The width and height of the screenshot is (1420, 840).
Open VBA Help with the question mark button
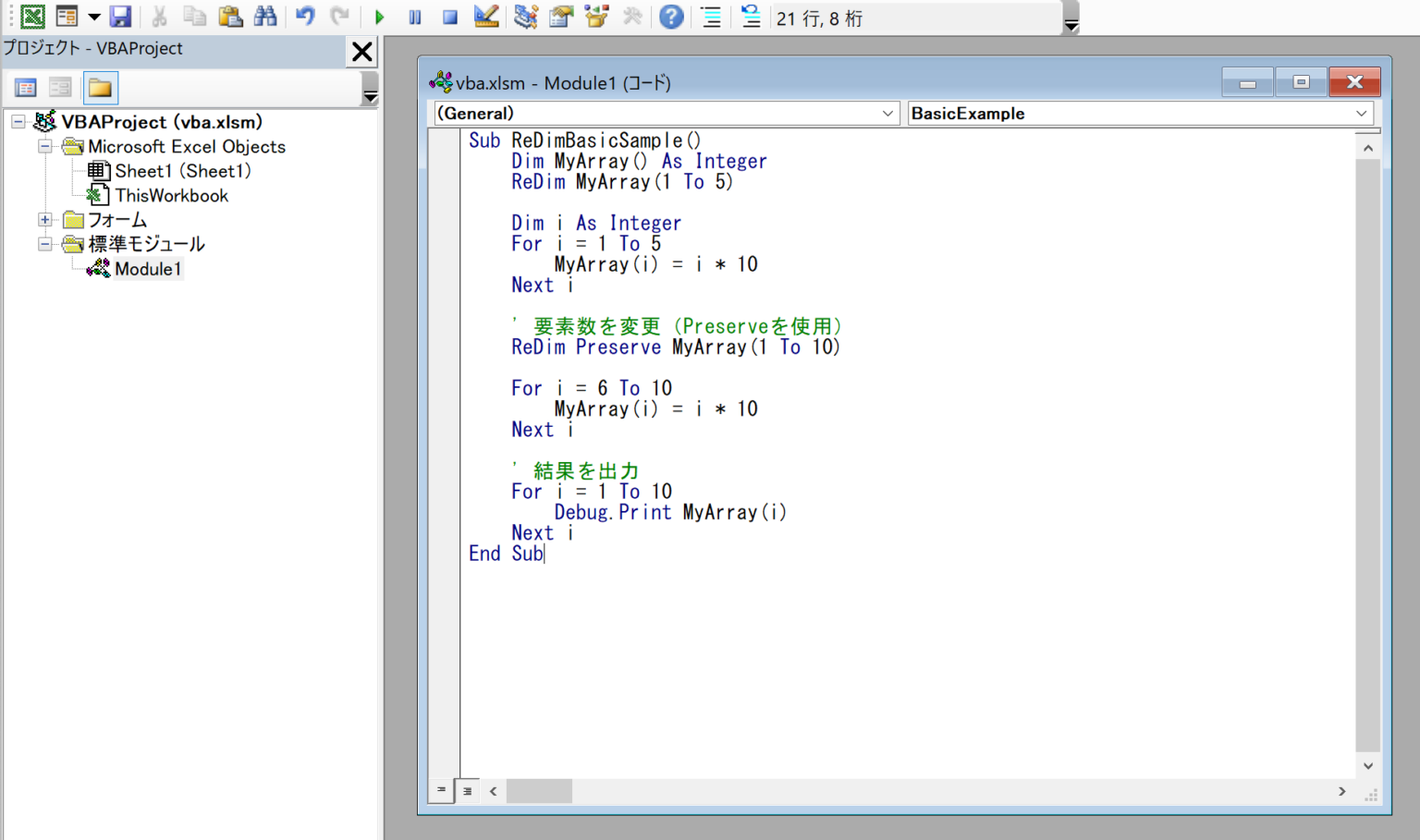click(x=671, y=17)
